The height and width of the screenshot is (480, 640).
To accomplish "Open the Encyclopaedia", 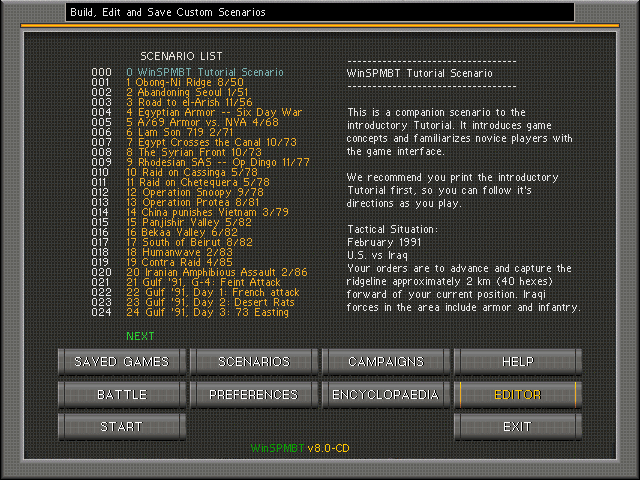I will coord(386,394).
